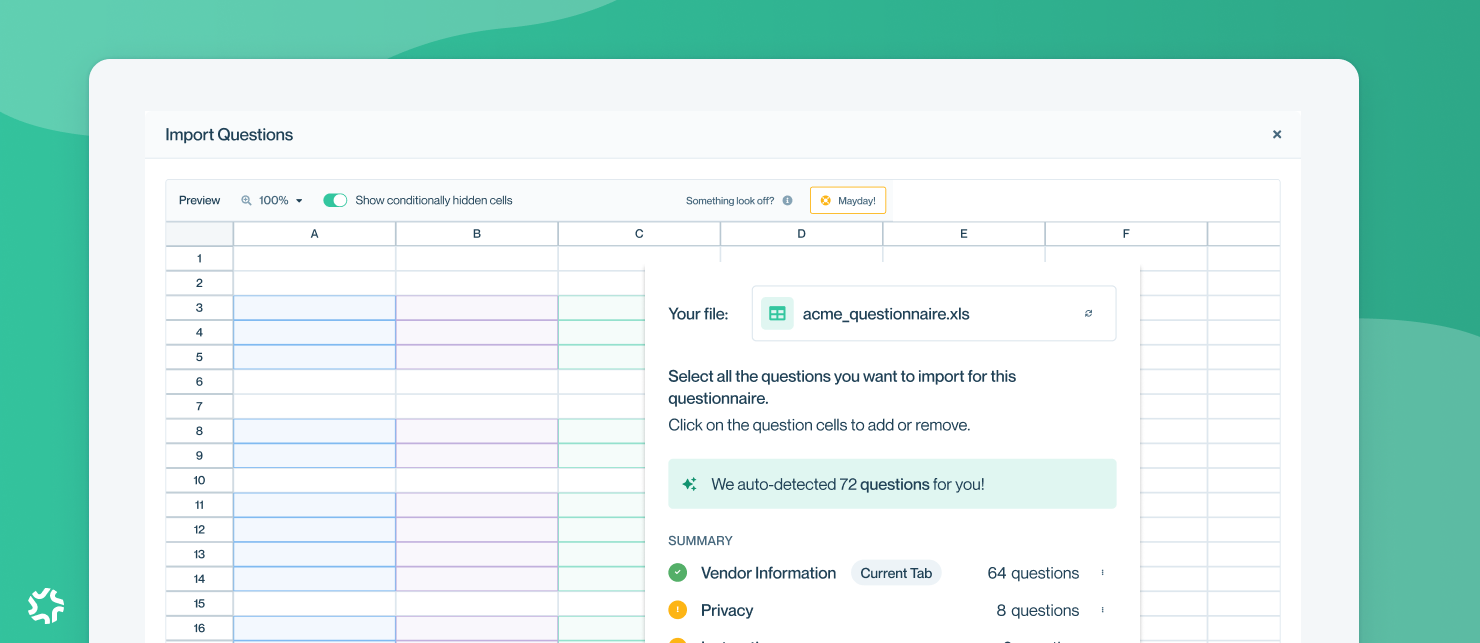Click the select-all corner of the grid
Viewport: 1480px width, 643px height.
tap(199, 234)
